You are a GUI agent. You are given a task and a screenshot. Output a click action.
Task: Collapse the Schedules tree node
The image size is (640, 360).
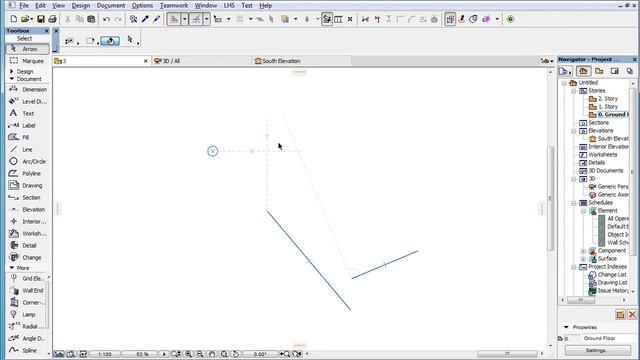point(573,203)
